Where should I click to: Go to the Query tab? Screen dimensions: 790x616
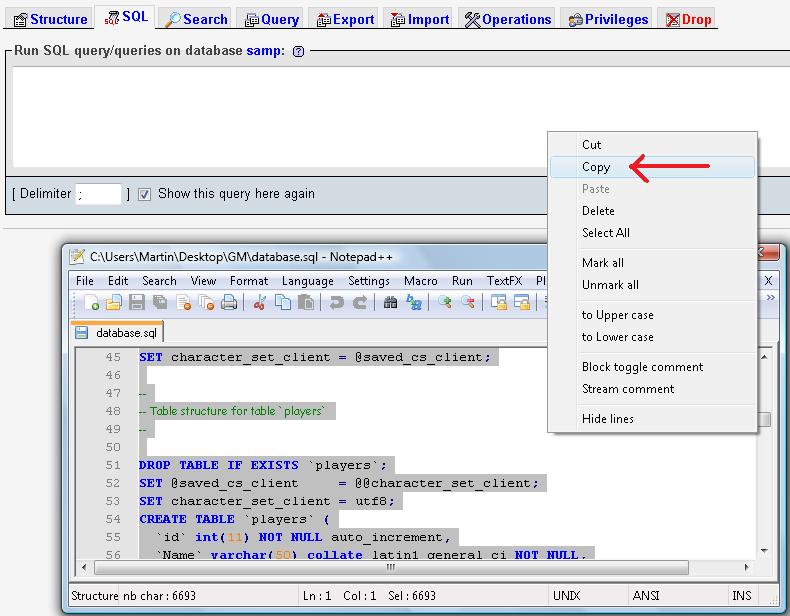click(x=271, y=19)
